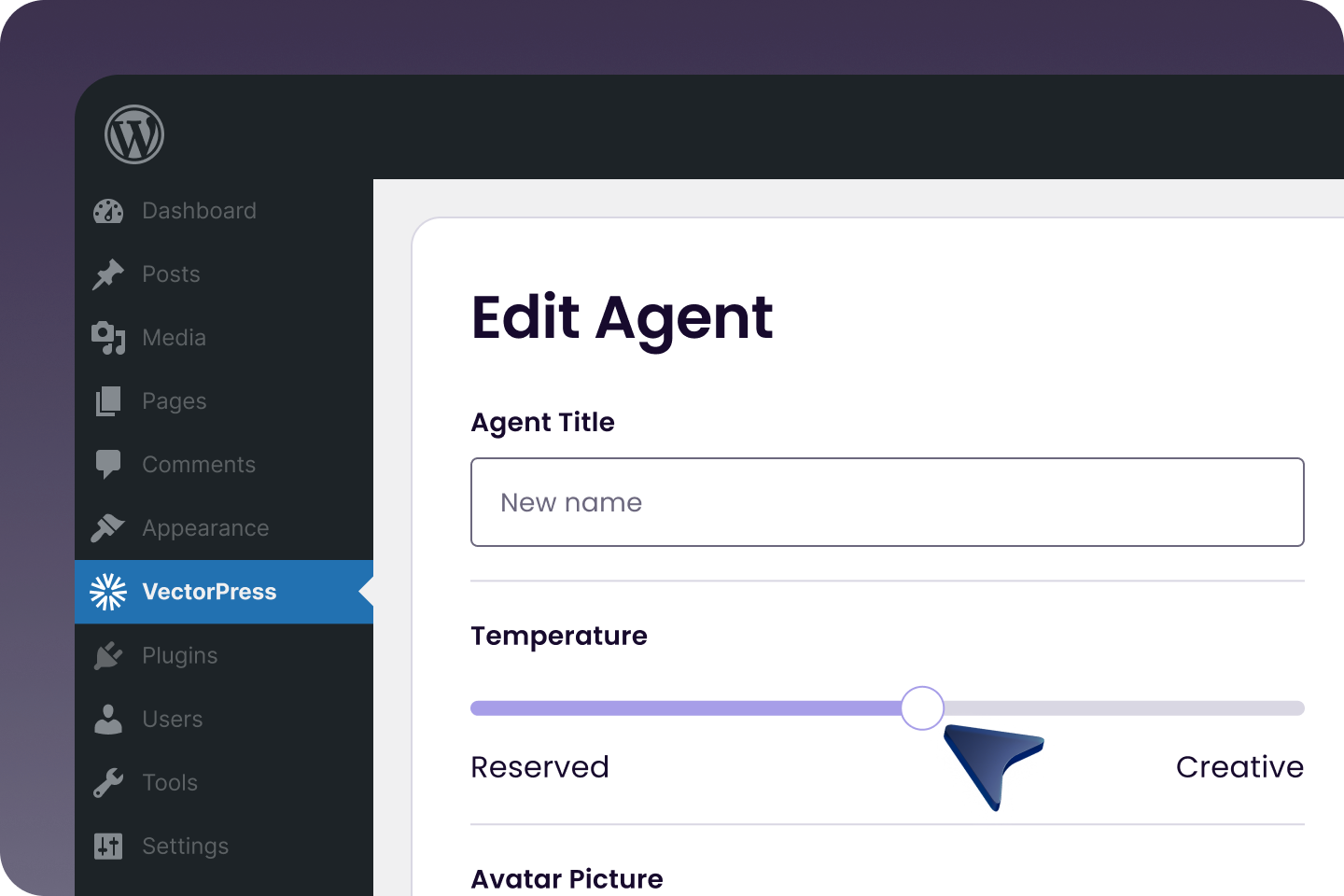1344x896 pixels.
Task: Navigate to the Plugins menu label
Action: (x=180, y=656)
